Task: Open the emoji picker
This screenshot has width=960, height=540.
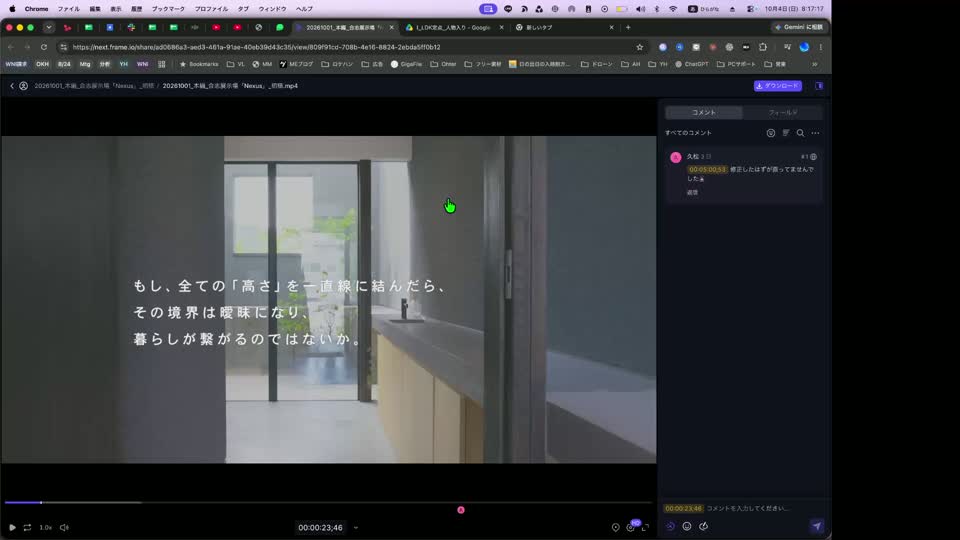Action: tap(687, 527)
